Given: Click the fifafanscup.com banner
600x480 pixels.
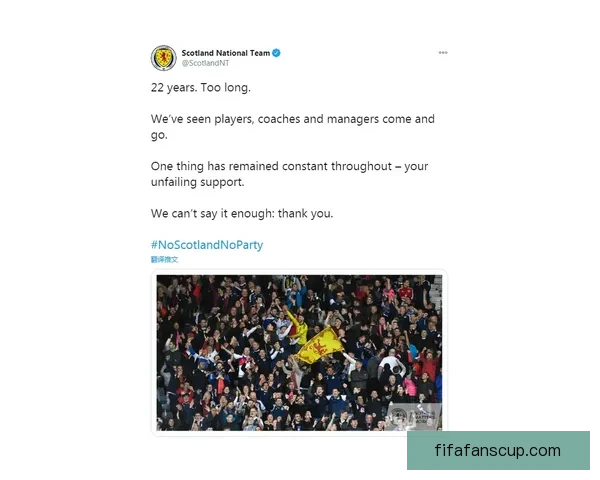Looking at the screenshot, I should pyautogui.click(x=498, y=451).
